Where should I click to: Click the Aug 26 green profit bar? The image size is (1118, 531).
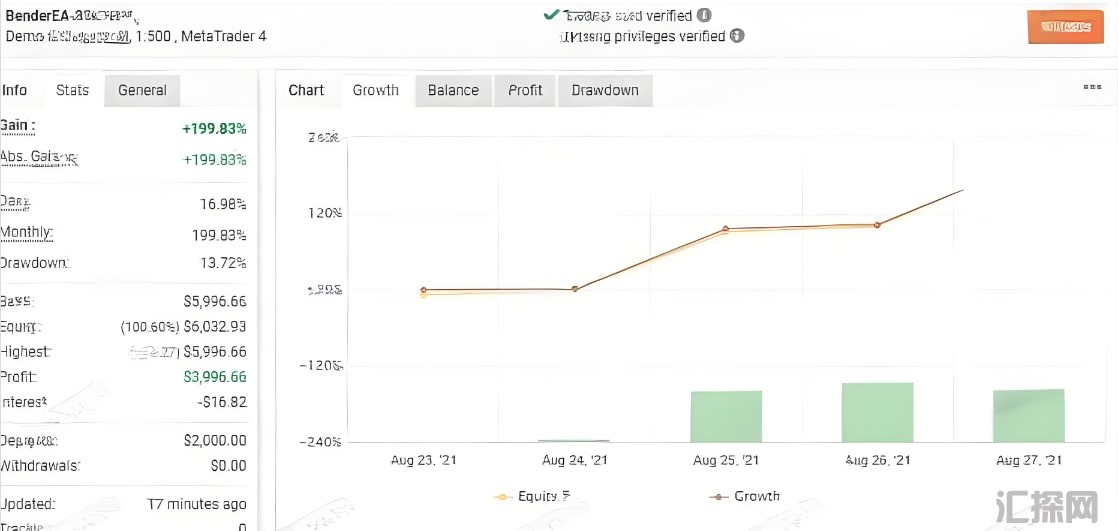tap(877, 412)
